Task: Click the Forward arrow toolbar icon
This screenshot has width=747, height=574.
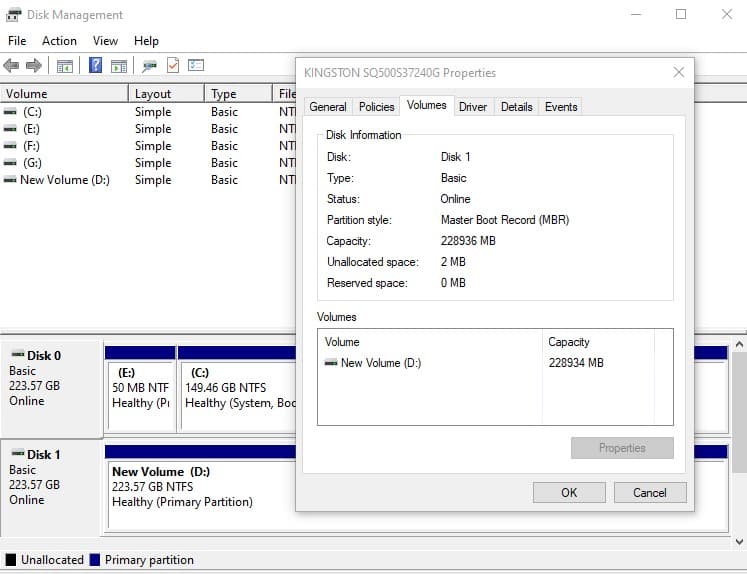Action: [33, 66]
